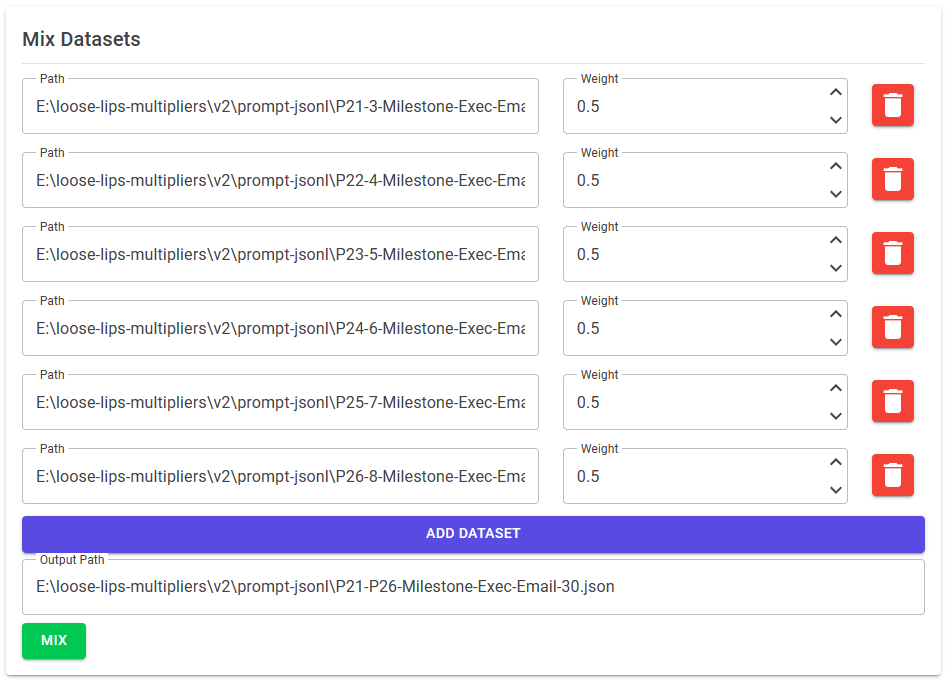This screenshot has width=946, height=681.
Task: Decrease weight for P23-5 dataset
Action: [836, 268]
